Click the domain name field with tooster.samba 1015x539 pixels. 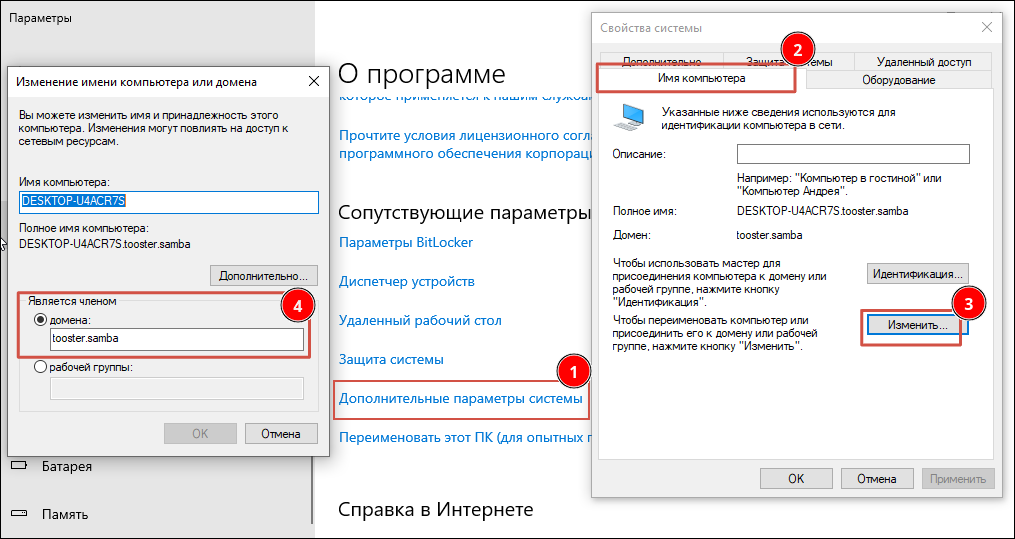(x=176, y=340)
